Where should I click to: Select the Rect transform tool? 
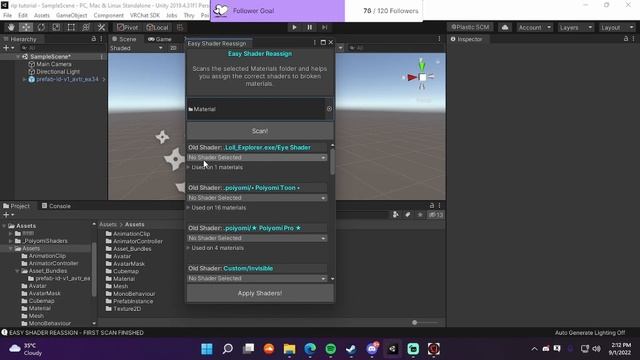[71, 27]
